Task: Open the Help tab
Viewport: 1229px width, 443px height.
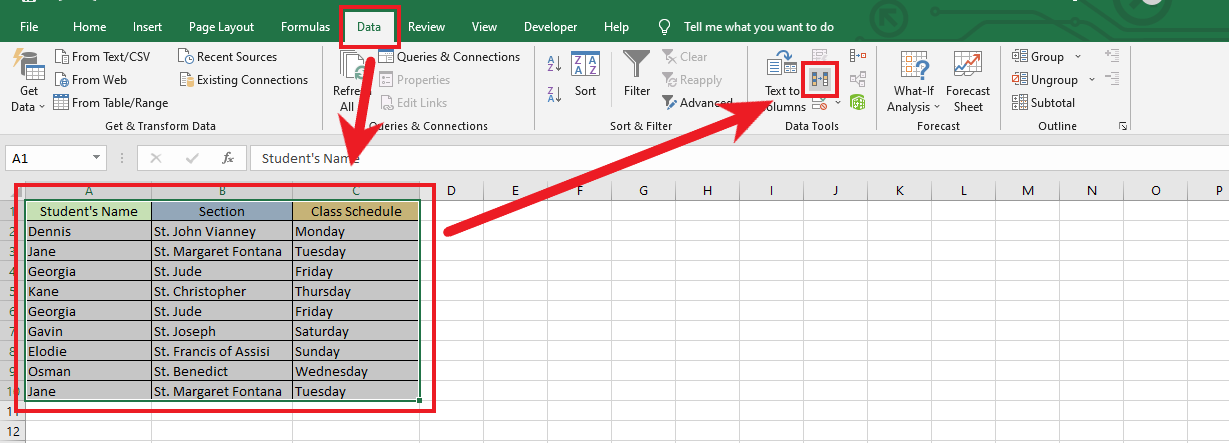Action: [617, 27]
